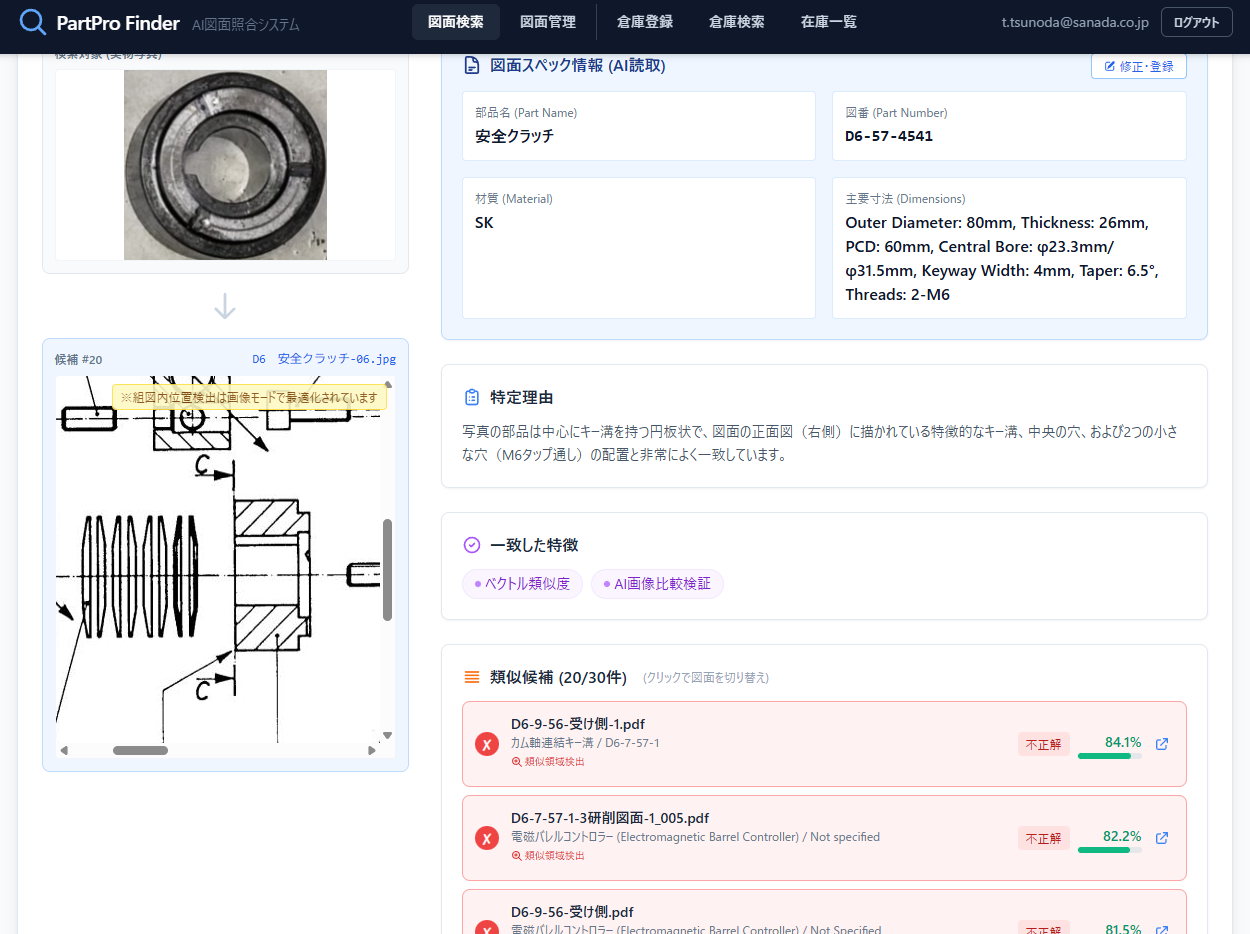
Task: Toggle 不正解 status on D6-9-56-受け側-1.pdf
Action: (1043, 744)
